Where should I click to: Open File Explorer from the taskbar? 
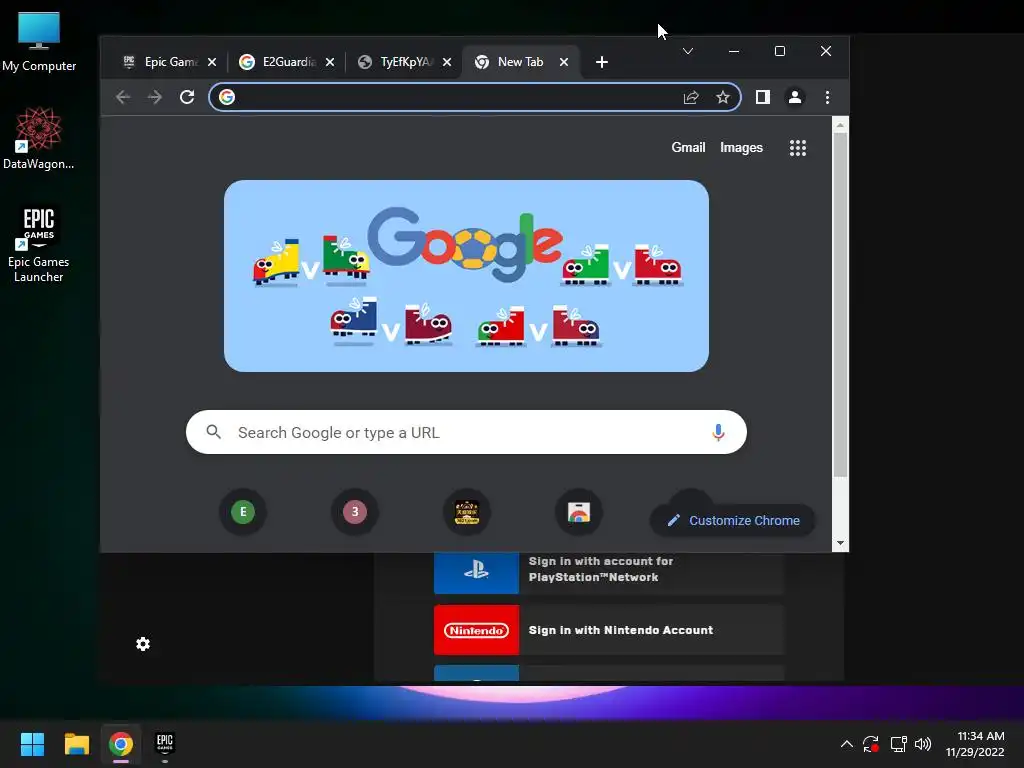(76, 744)
